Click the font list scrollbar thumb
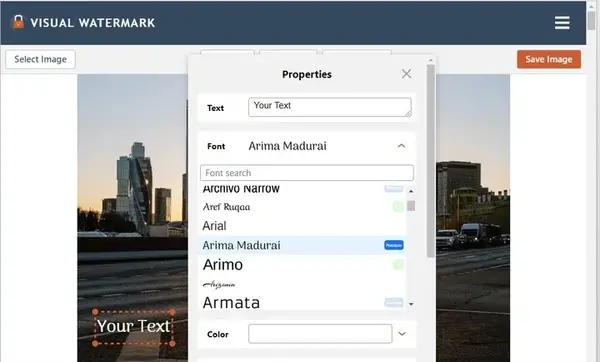 click(x=411, y=206)
